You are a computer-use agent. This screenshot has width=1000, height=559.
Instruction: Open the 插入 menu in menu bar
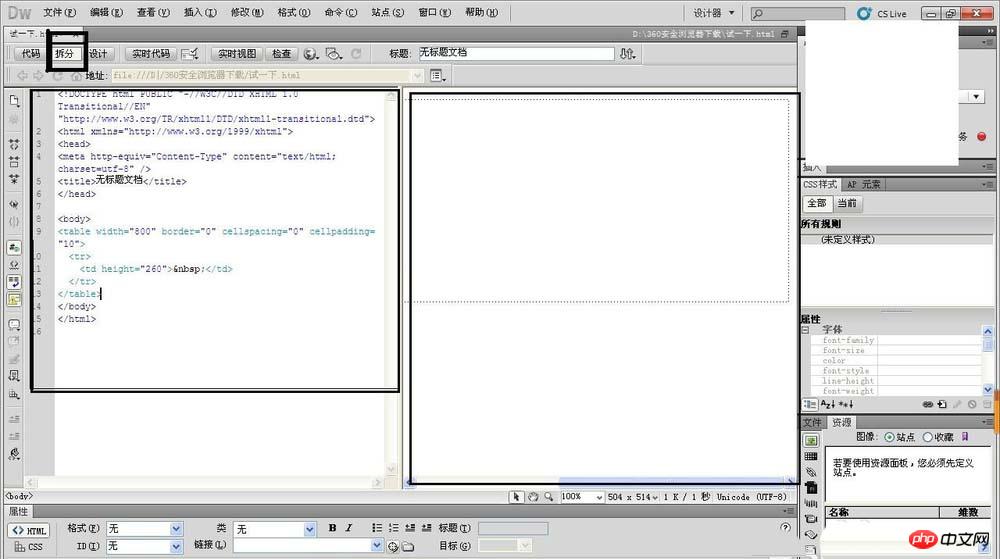[x=200, y=13]
